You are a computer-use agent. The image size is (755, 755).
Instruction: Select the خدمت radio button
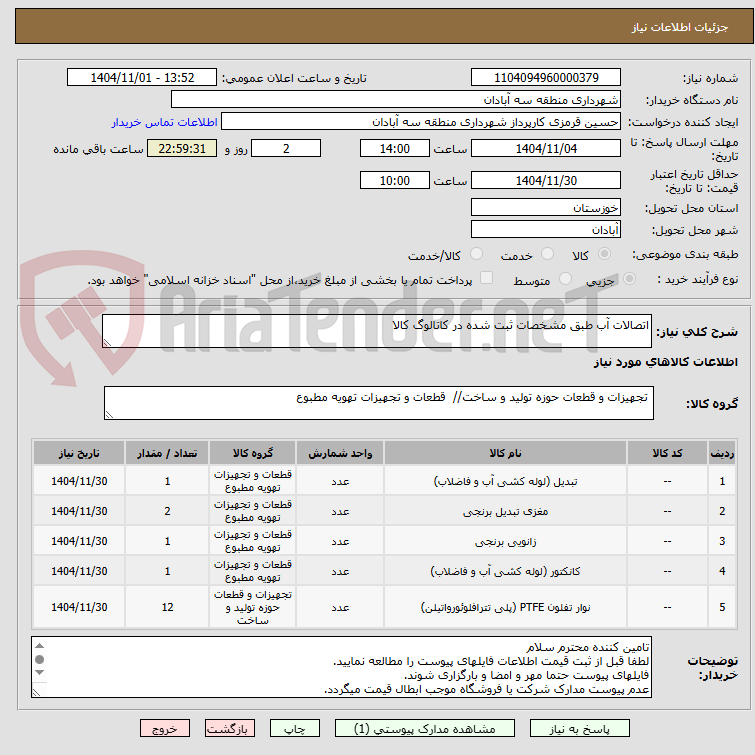tap(547, 254)
